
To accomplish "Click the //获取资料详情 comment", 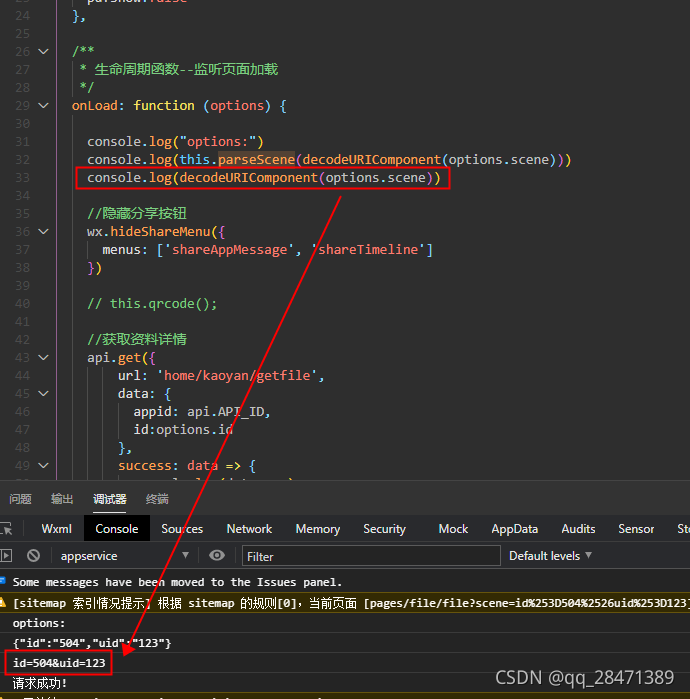I will click(137, 339).
